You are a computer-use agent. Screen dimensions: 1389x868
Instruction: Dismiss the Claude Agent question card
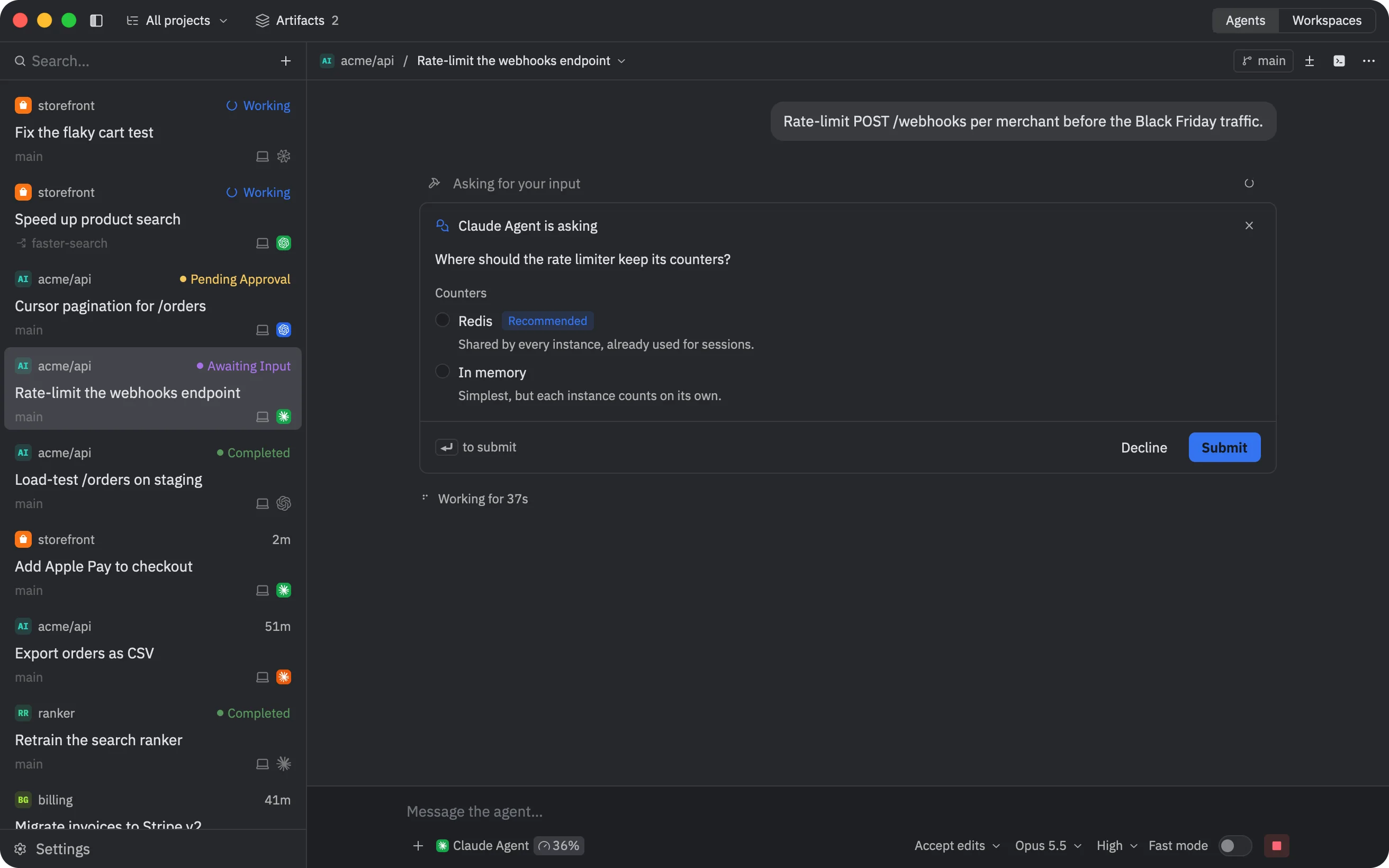1249,225
